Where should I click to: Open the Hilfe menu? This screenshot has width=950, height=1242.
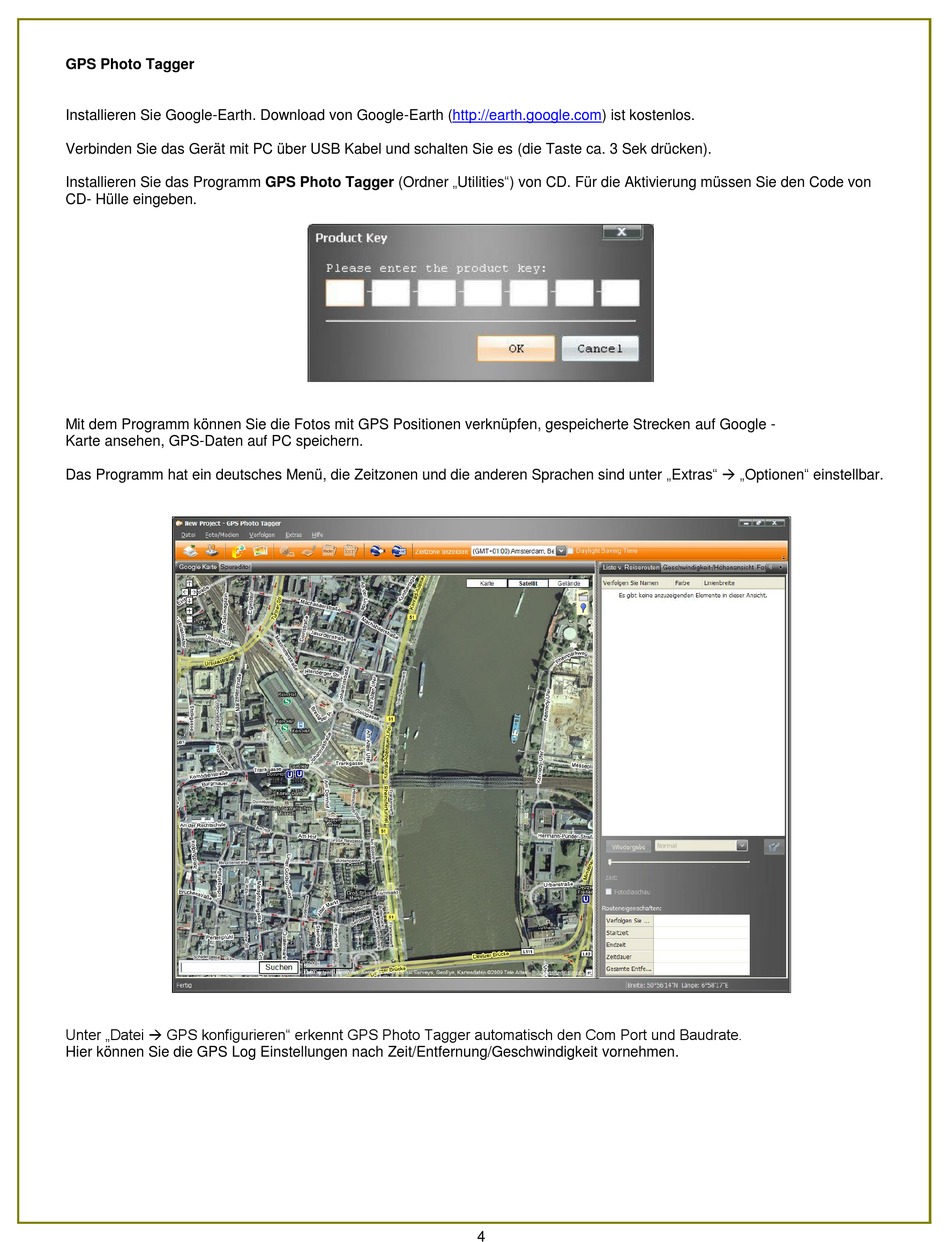click(x=317, y=535)
